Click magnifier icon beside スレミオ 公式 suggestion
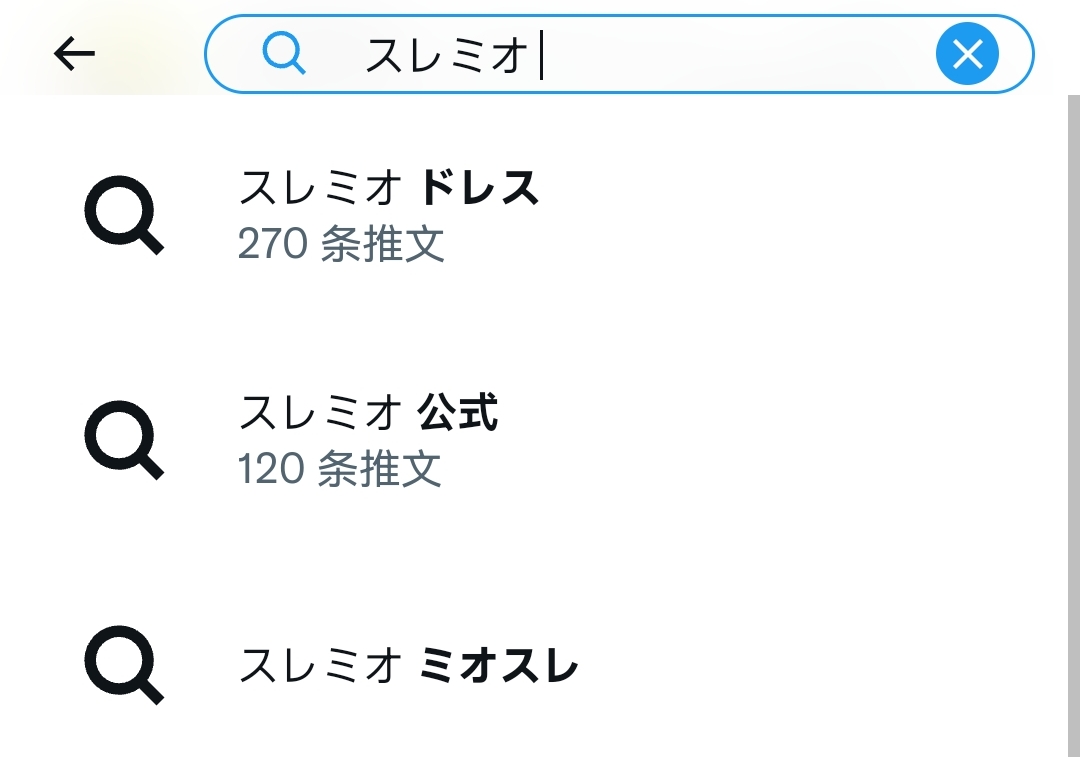This screenshot has width=1080, height=757. tap(124, 439)
